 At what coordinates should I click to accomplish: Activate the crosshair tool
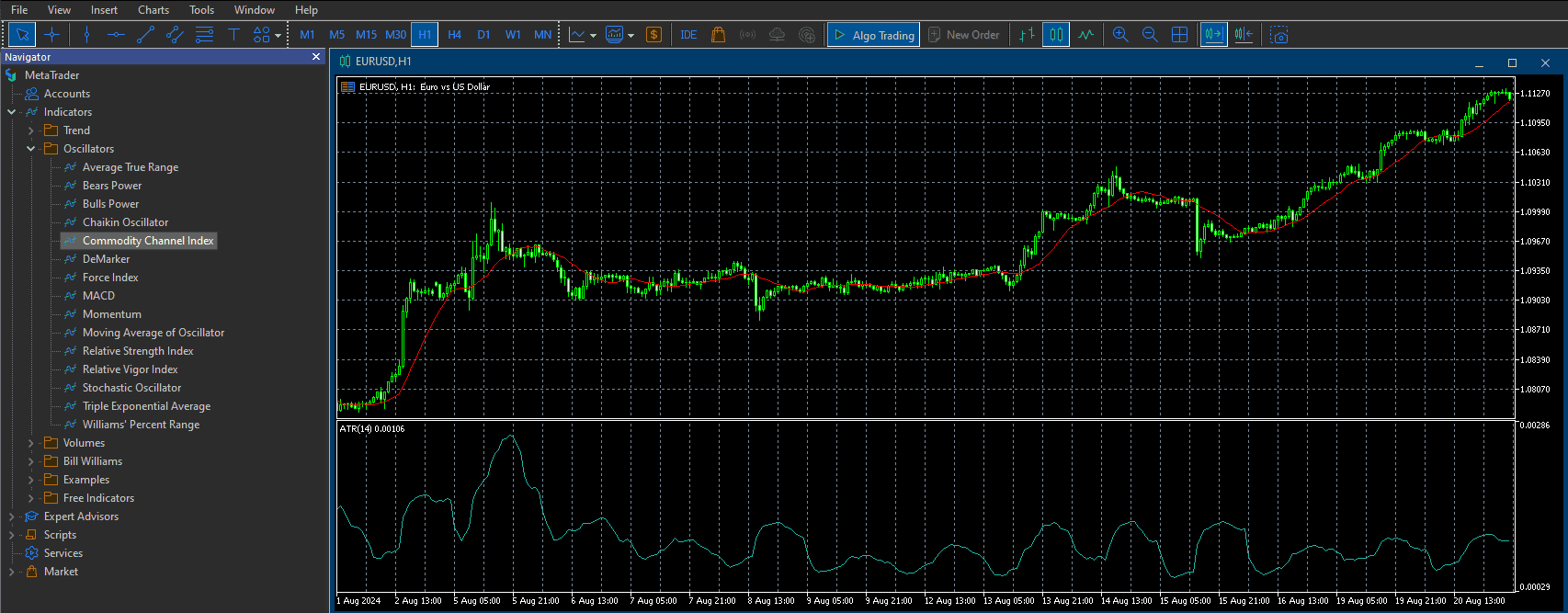coord(51,35)
